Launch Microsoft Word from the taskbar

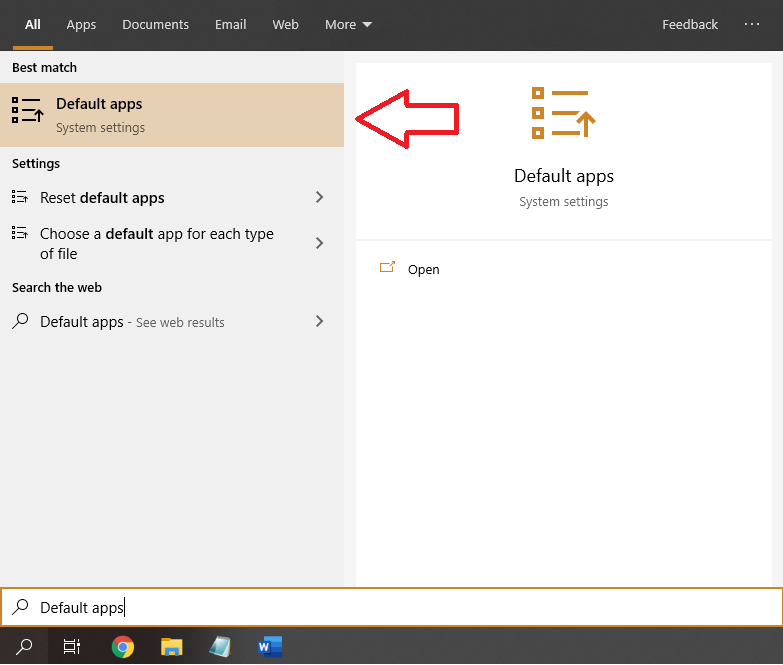269,647
